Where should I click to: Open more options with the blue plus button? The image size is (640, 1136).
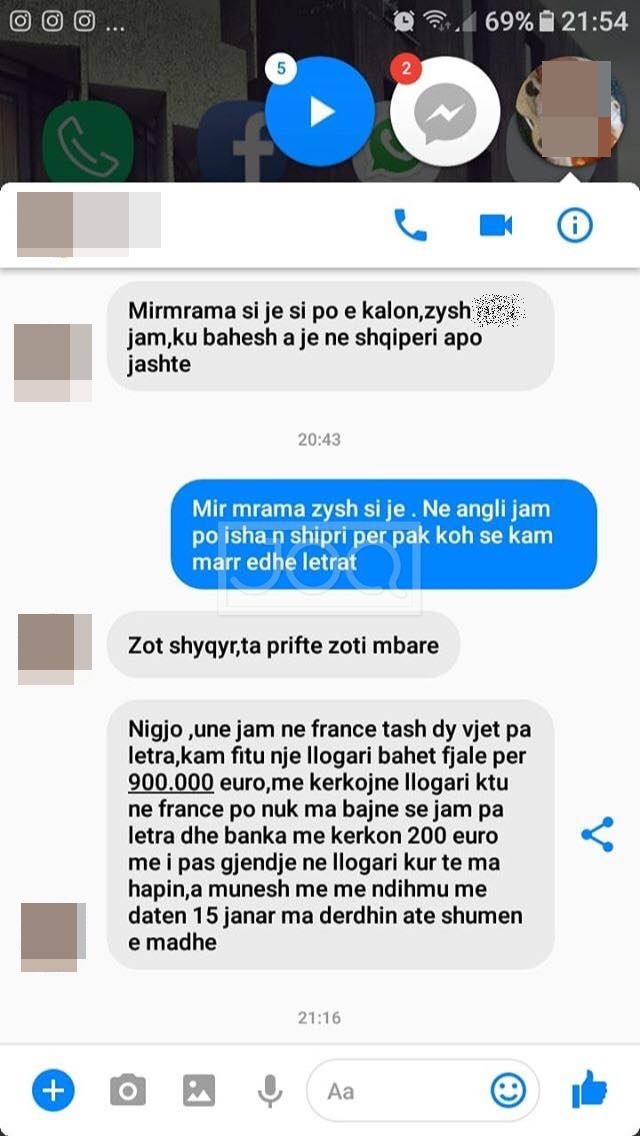[x=53, y=1090]
